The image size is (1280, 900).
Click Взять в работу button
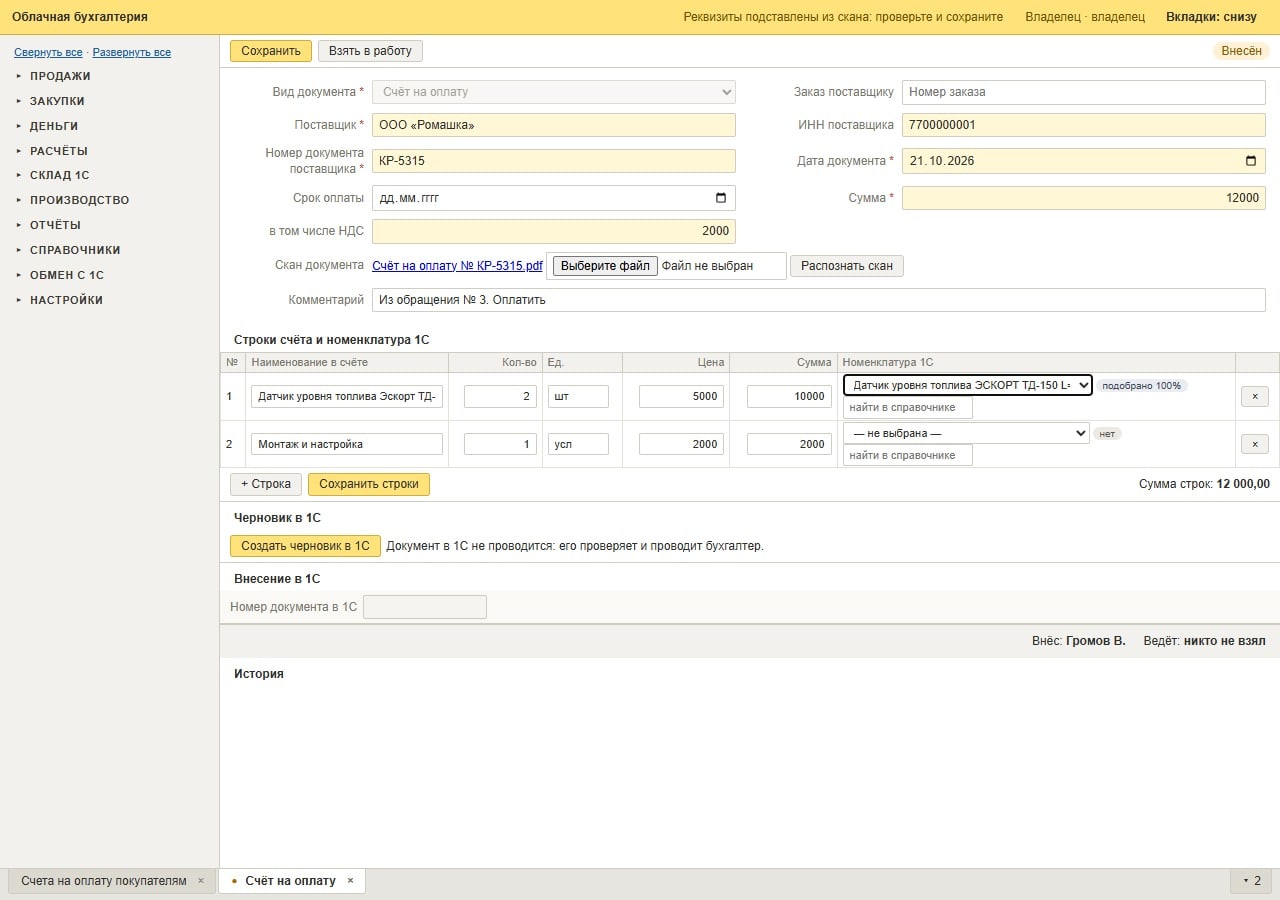370,51
